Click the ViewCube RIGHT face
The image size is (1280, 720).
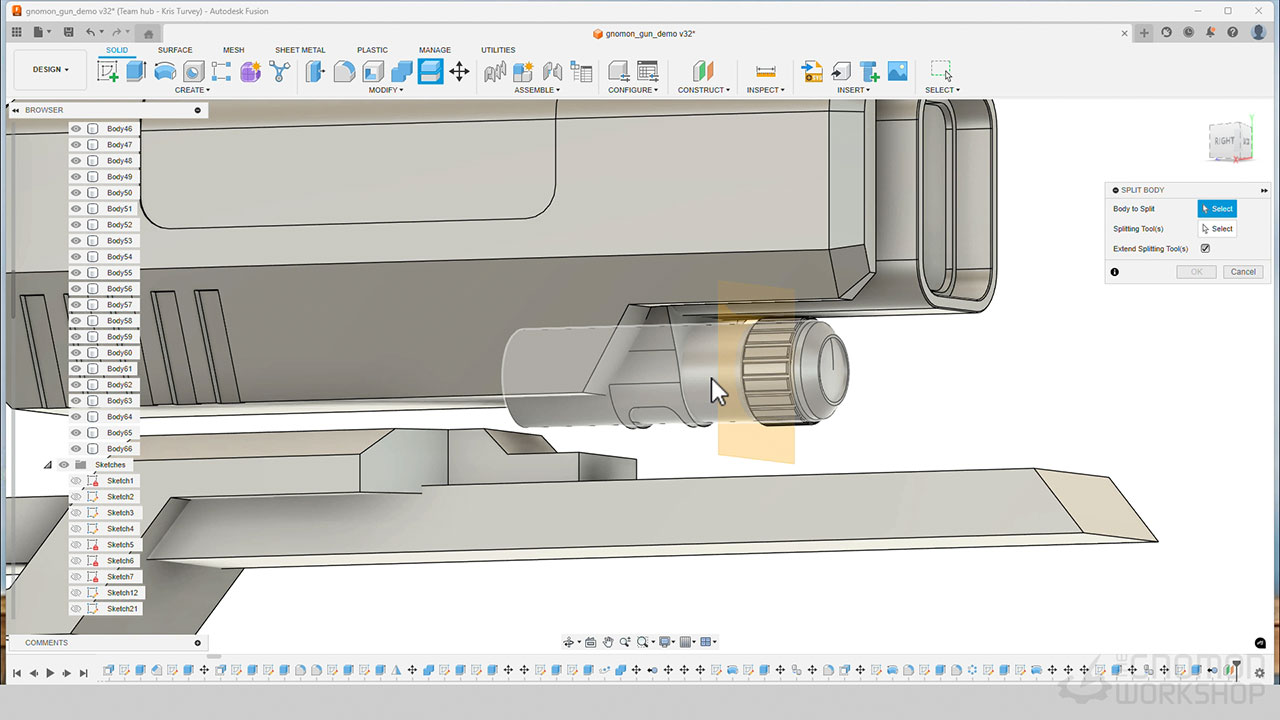1224,142
